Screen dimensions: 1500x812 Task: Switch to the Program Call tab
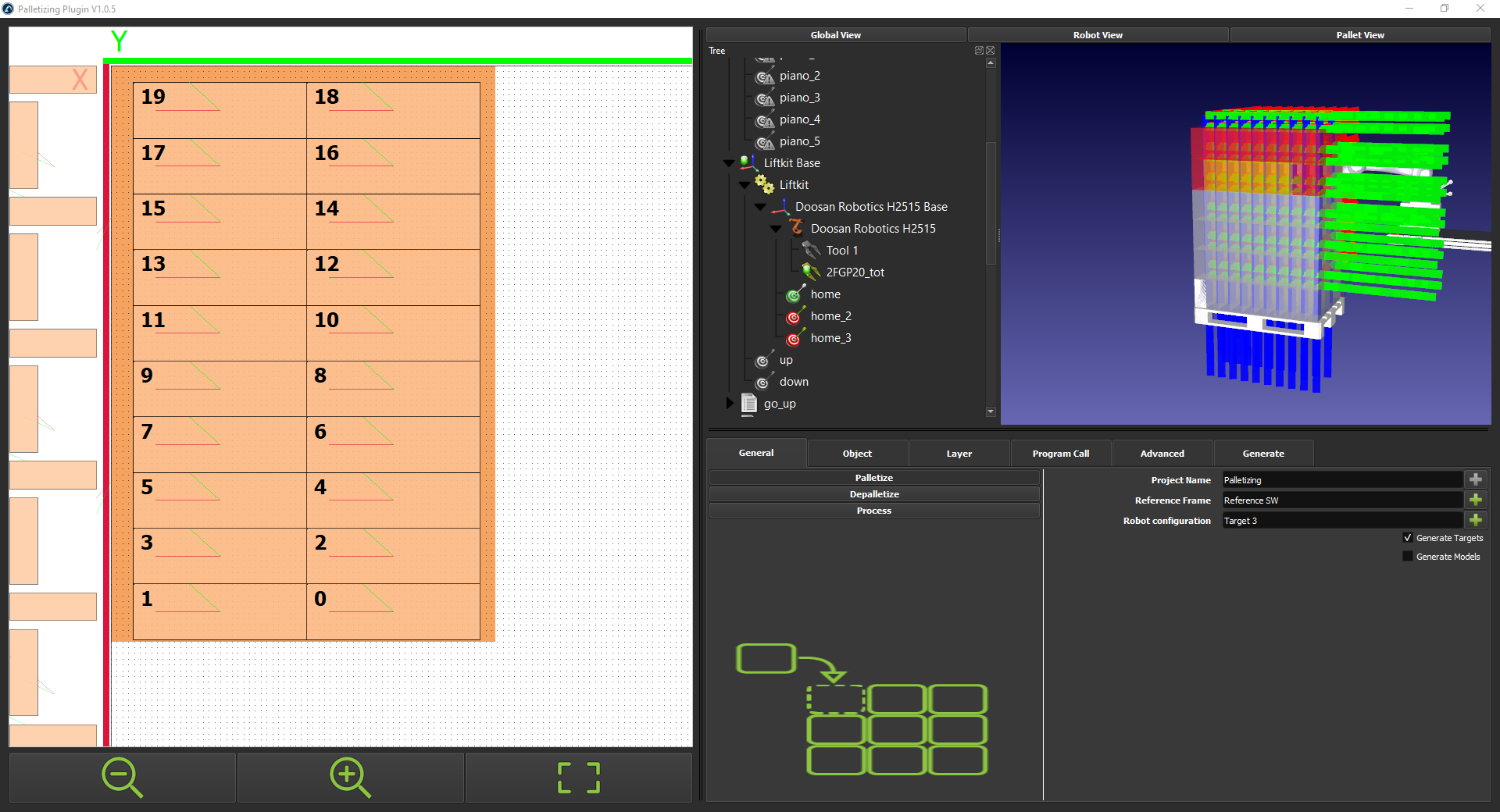pyautogui.click(x=1060, y=454)
